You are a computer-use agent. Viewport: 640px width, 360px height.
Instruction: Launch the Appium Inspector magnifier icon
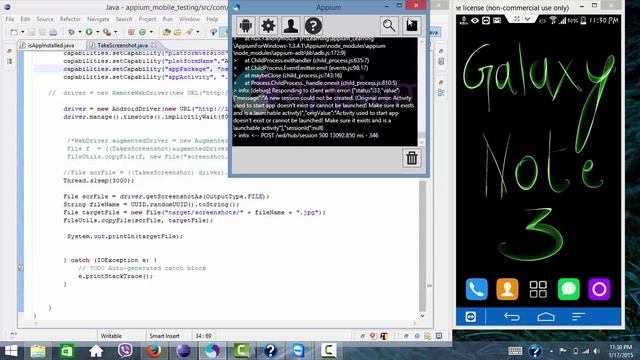pos(389,26)
